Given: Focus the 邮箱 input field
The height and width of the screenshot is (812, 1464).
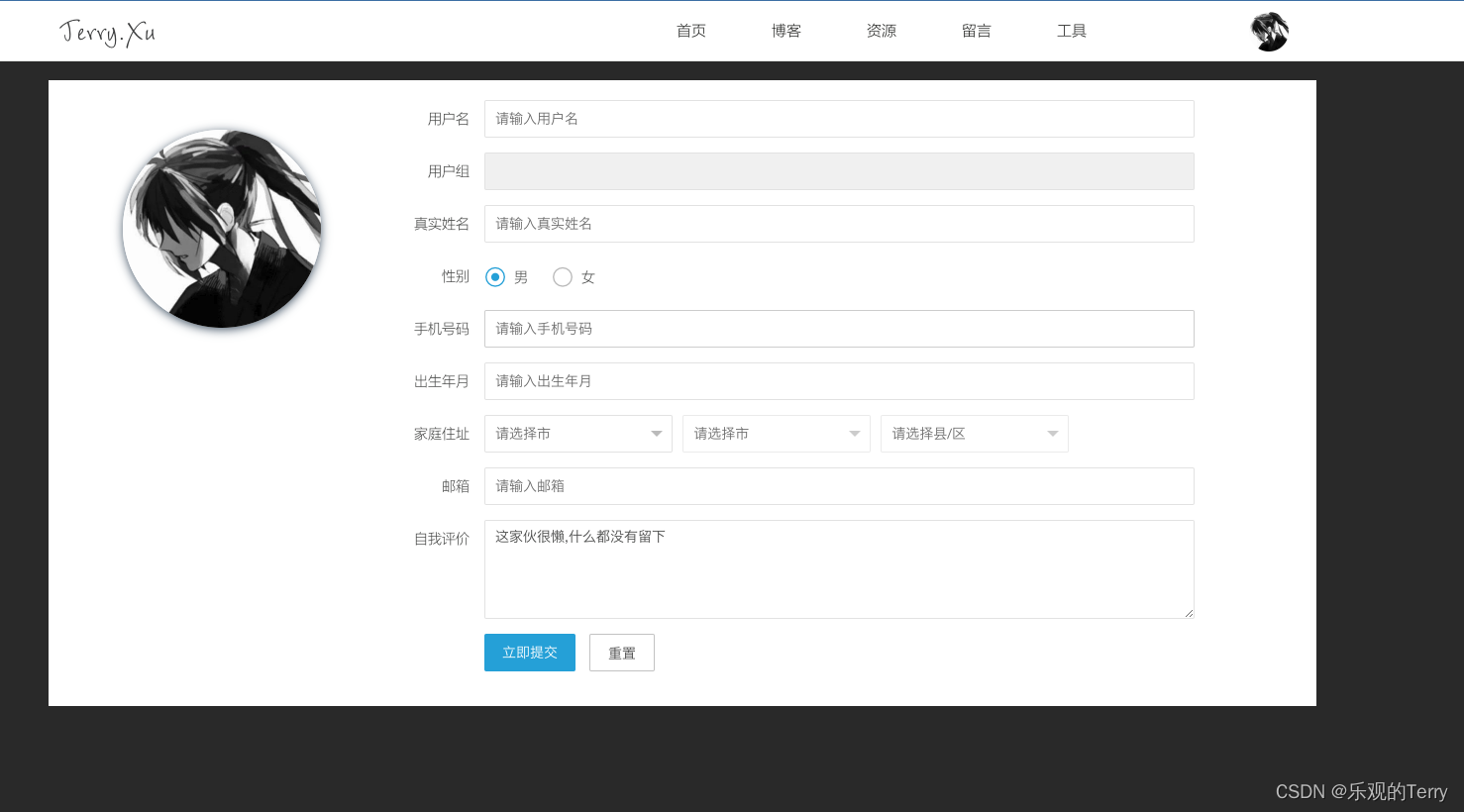Looking at the screenshot, I should tap(839, 486).
